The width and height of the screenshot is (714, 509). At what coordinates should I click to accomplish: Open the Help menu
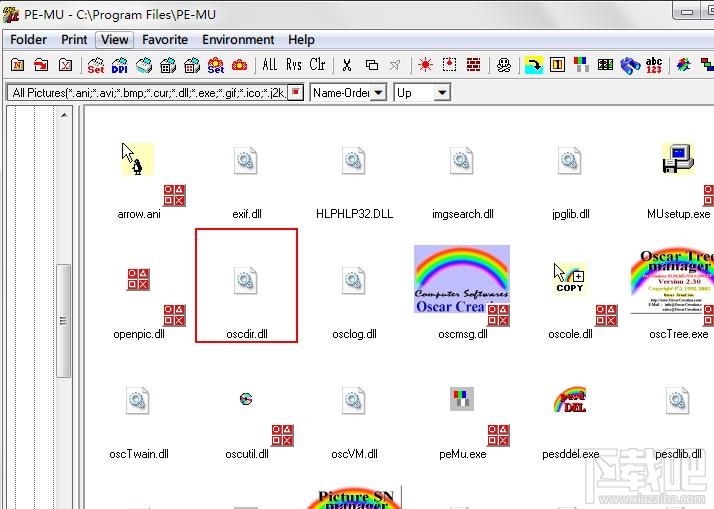coord(301,40)
